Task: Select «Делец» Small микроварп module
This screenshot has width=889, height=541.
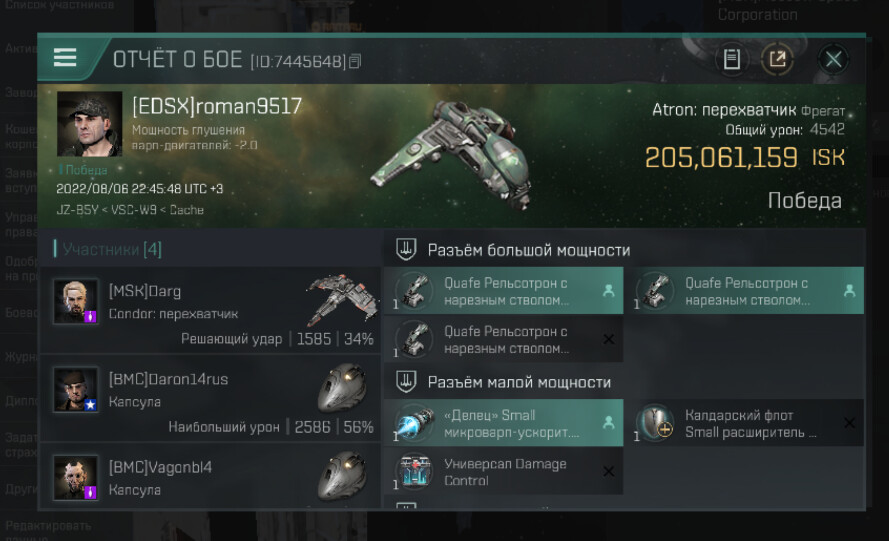Action: pos(503,422)
